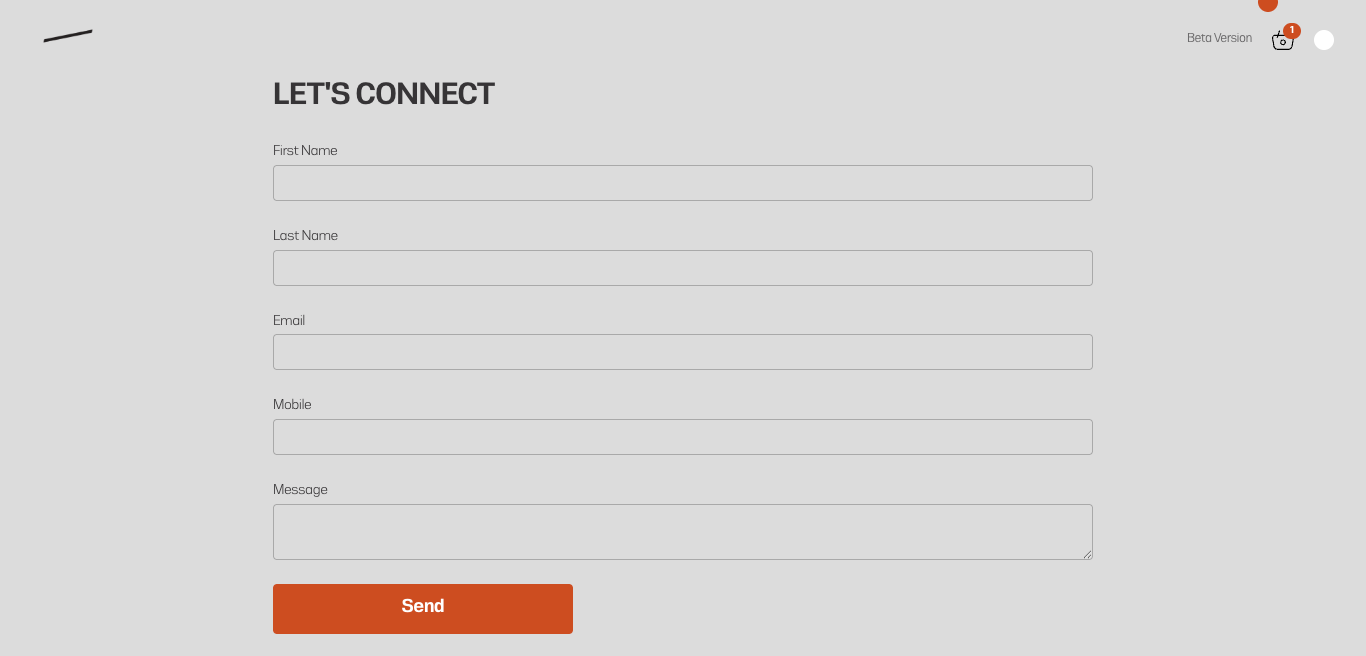This screenshot has height=656, width=1366.
Task: Click the Message label
Action: point(300,490)
